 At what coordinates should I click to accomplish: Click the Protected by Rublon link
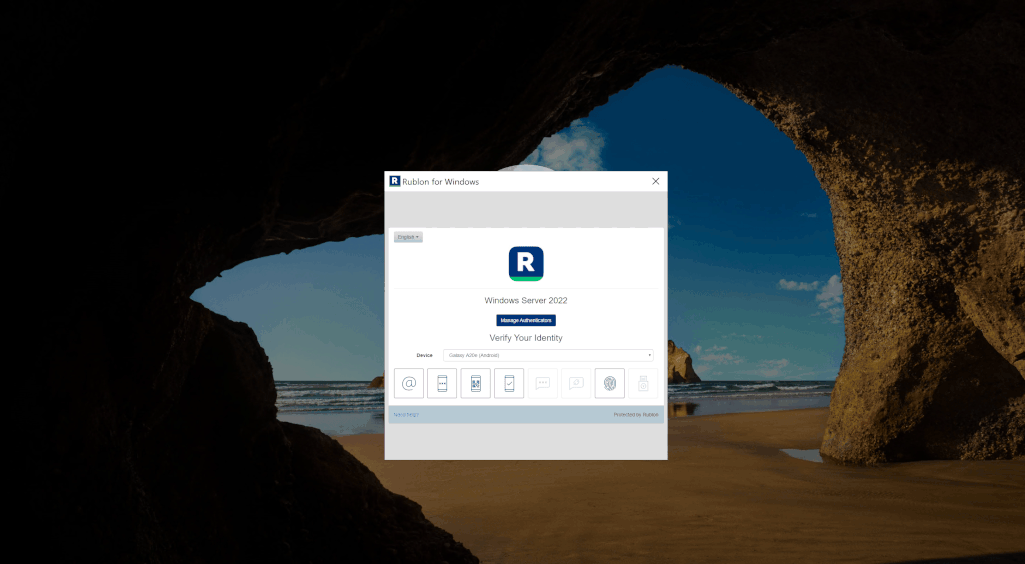pos(636,414)
